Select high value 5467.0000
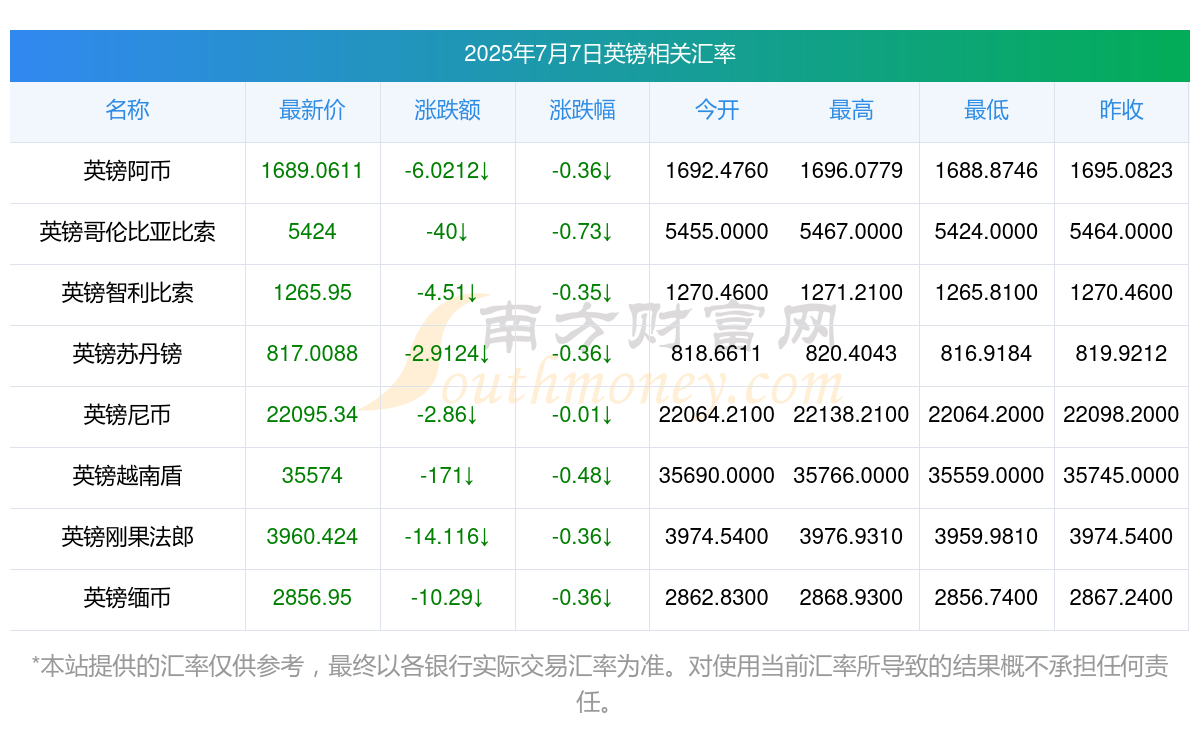Image resolution: width=1200 pixels, height=733 pixels. [852, 232]
